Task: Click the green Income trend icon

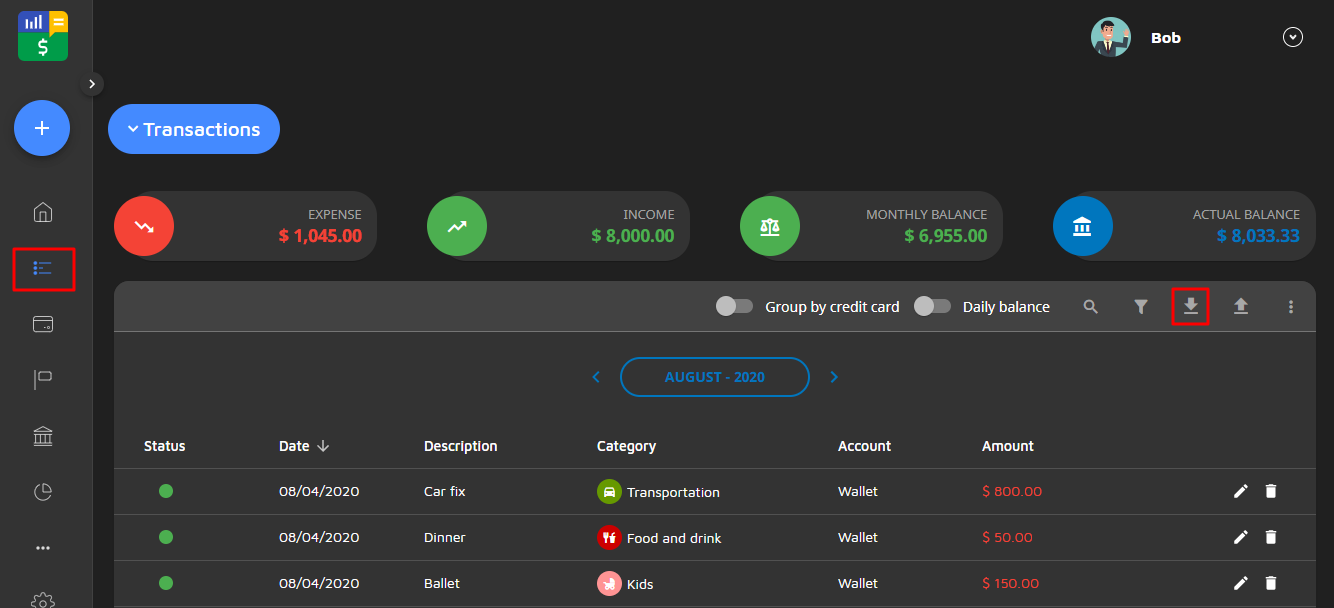Action: click(457, 226)
